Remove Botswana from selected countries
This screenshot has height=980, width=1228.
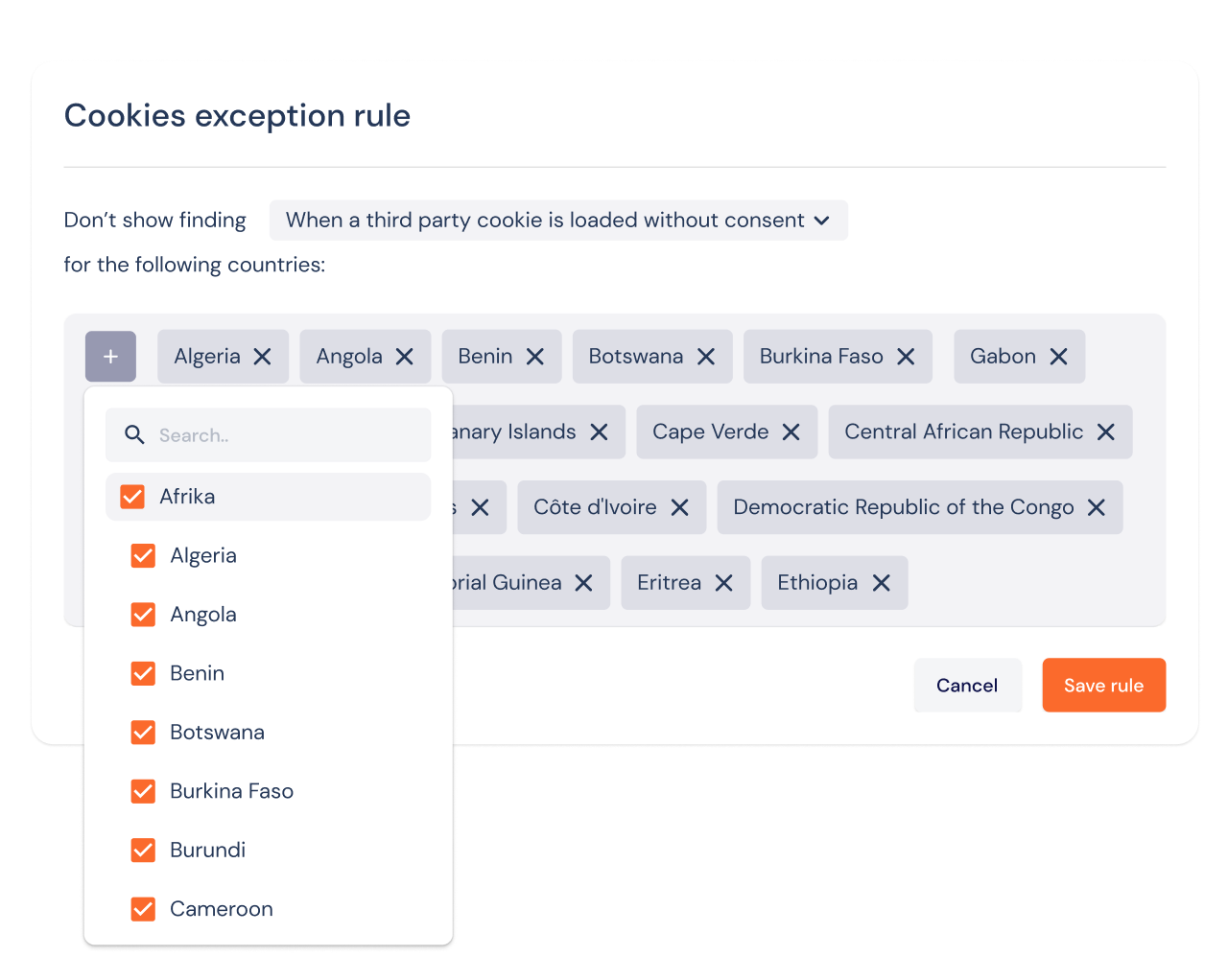(x=706, y=357)
